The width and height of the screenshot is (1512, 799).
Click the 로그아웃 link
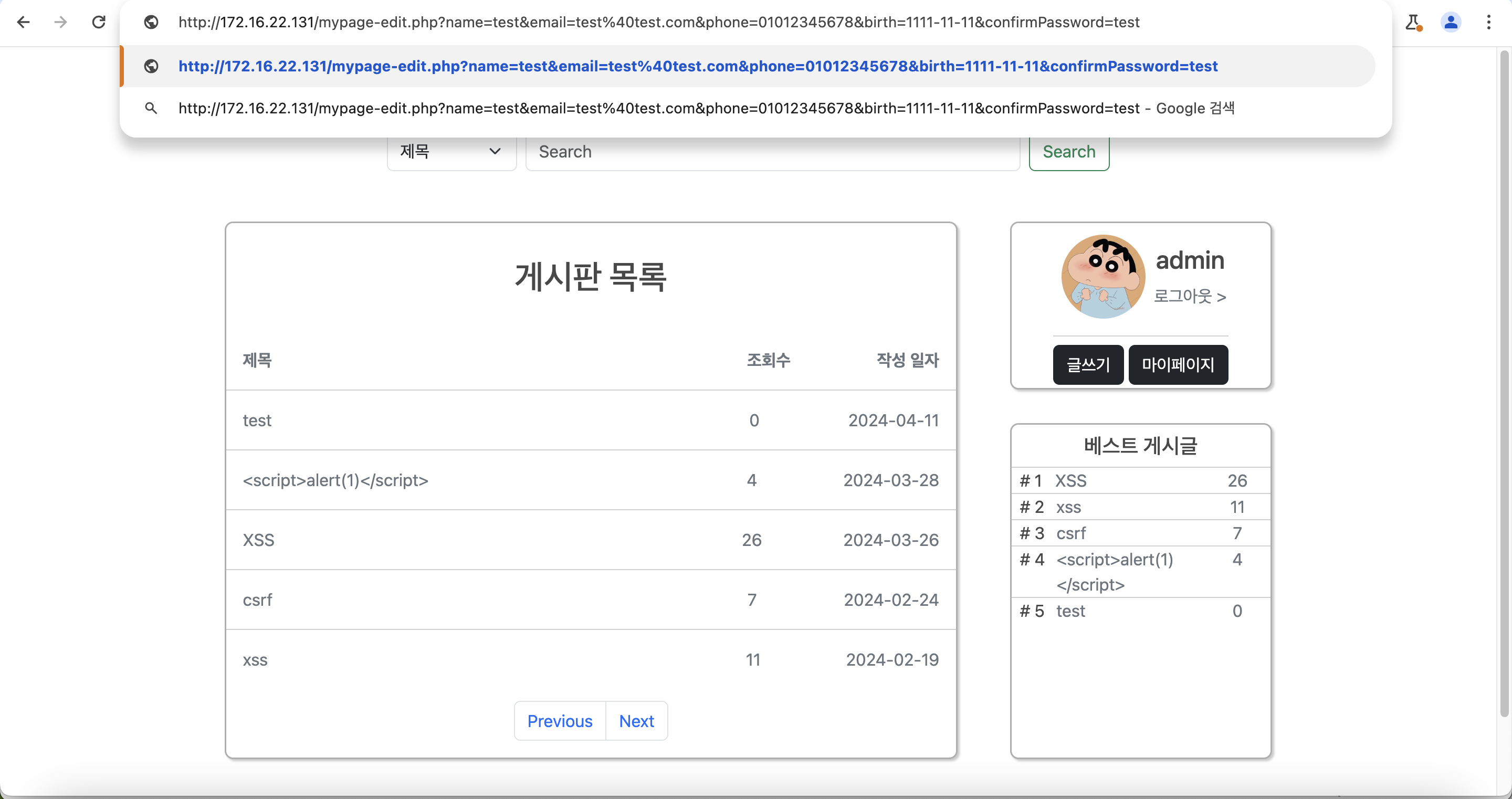coord(1190,297)
